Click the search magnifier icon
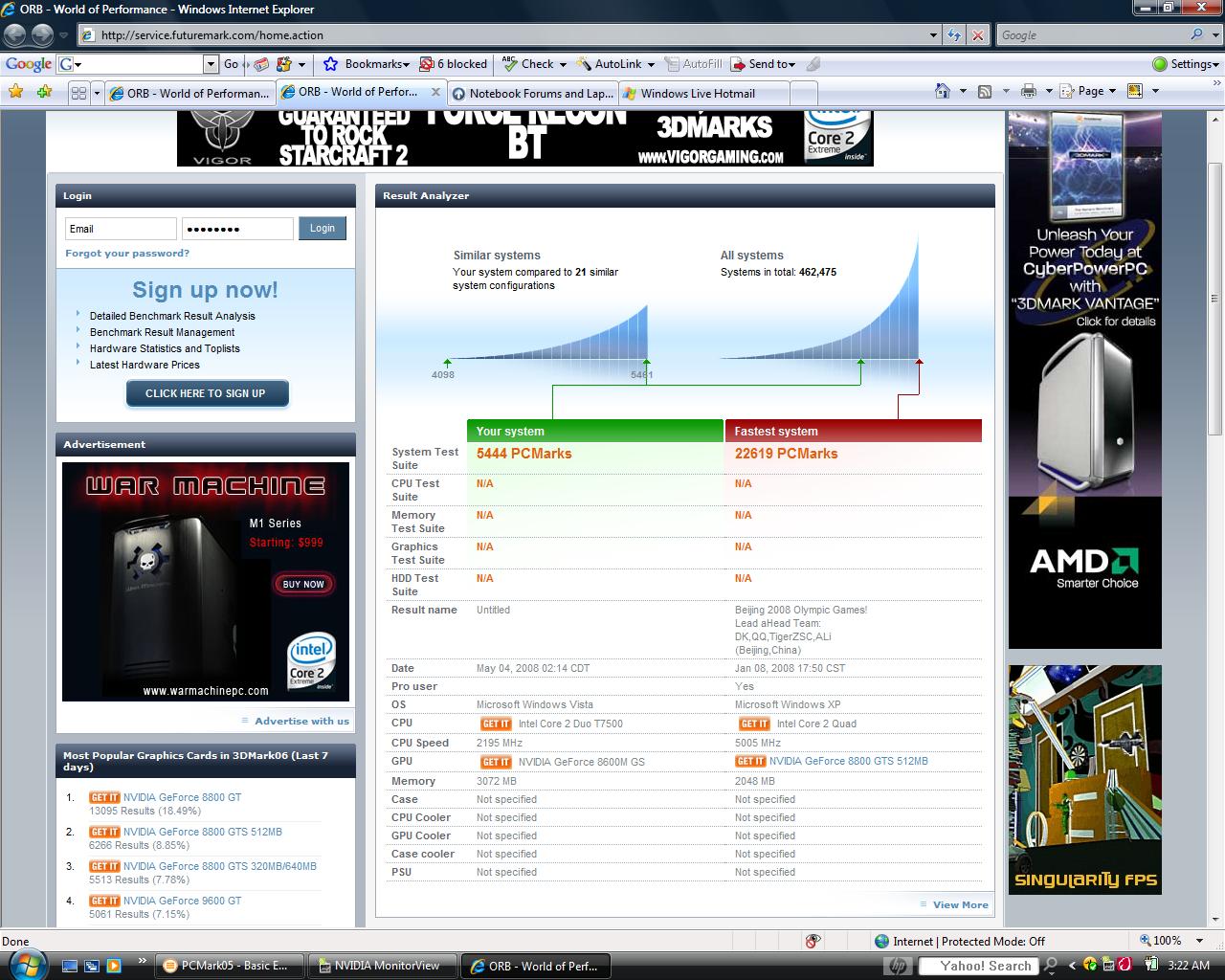 point(1196,34)
